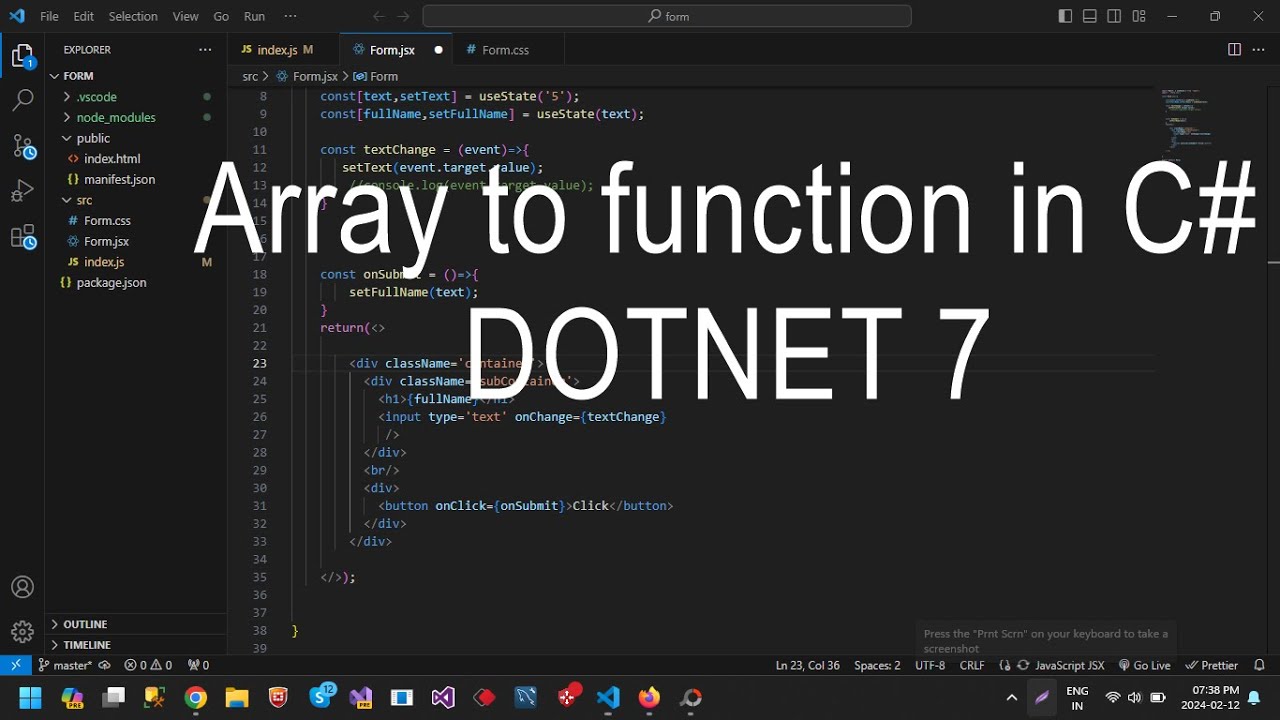
Task: Toggle Secondary Side Bar layout icon
Action: (x=1114, y=16)
